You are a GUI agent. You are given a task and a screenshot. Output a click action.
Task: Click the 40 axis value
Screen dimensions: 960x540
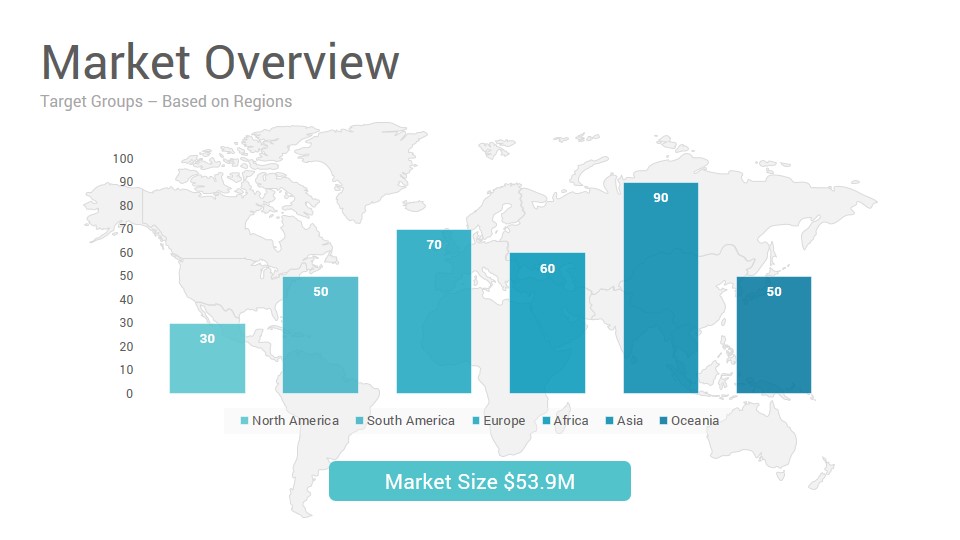[x=126, y=299]
